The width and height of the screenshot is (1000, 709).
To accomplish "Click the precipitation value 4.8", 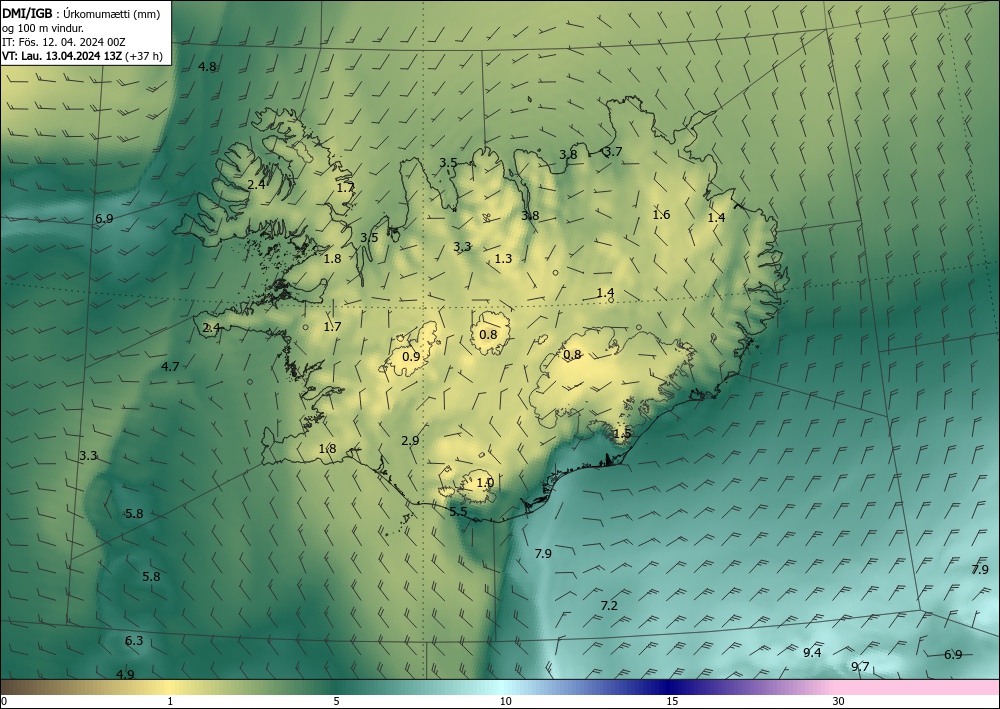I will pos(207,66).
